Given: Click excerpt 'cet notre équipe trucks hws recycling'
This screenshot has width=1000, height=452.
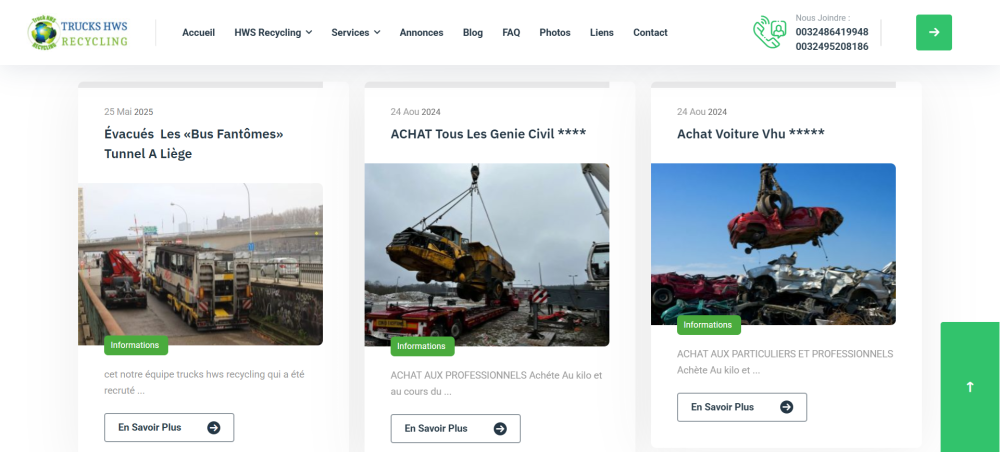Looking at the screenshot, I should (x=204, y=383).
